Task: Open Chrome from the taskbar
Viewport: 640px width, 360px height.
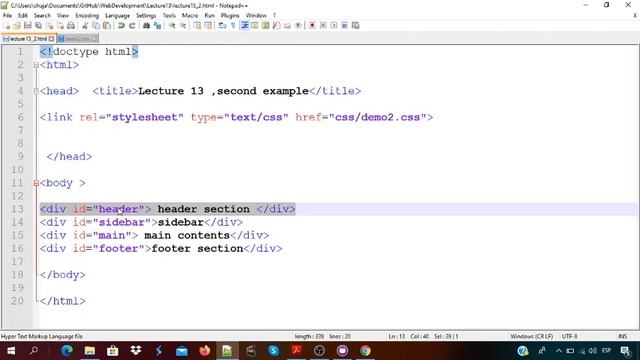Action: [365, 351]
